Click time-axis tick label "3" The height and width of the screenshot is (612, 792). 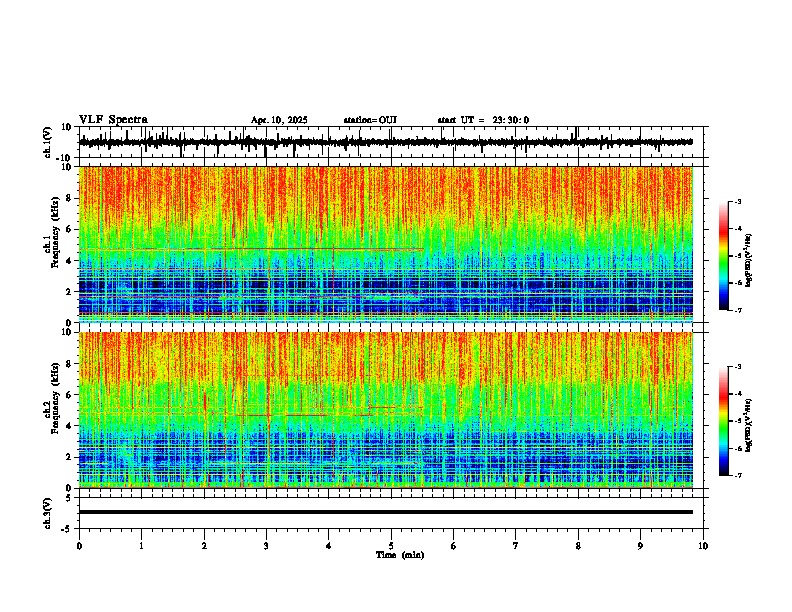point(266,546)
